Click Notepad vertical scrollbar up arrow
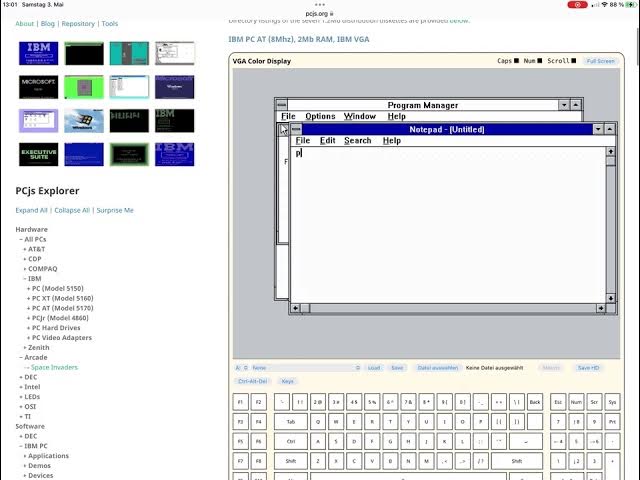Image resolution: width=640 pixels, height=480 pixels. (x=611, y=151)
